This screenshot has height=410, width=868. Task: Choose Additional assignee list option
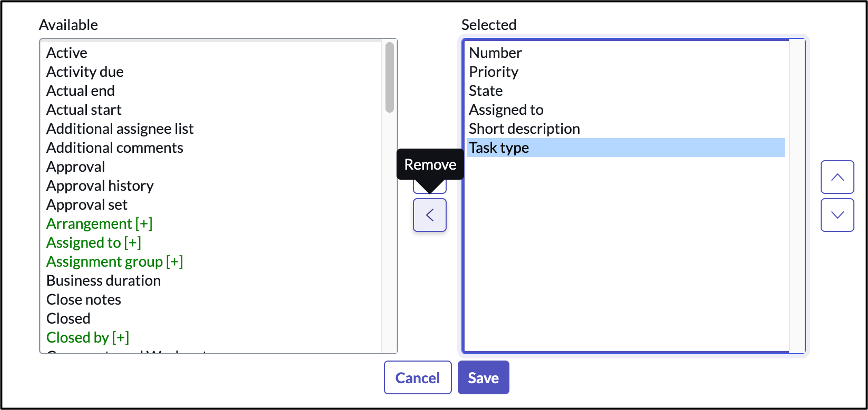120,129
